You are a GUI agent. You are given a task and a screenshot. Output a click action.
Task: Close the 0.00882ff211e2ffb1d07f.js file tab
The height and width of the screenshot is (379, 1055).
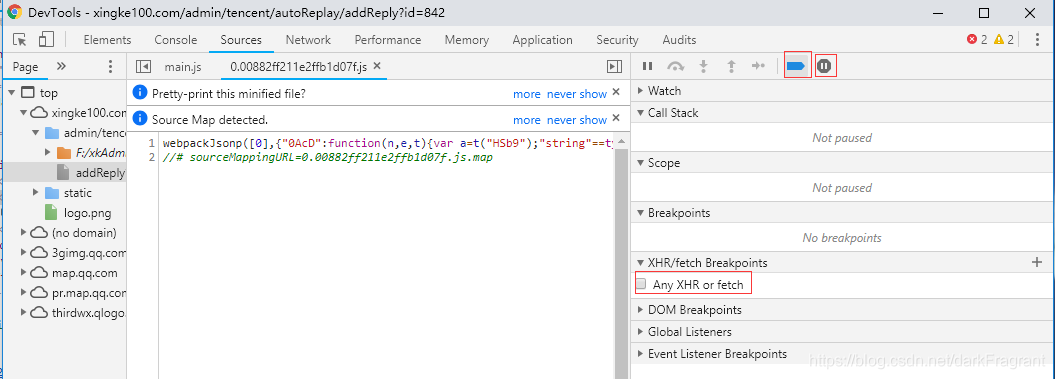tap(377, 66)
